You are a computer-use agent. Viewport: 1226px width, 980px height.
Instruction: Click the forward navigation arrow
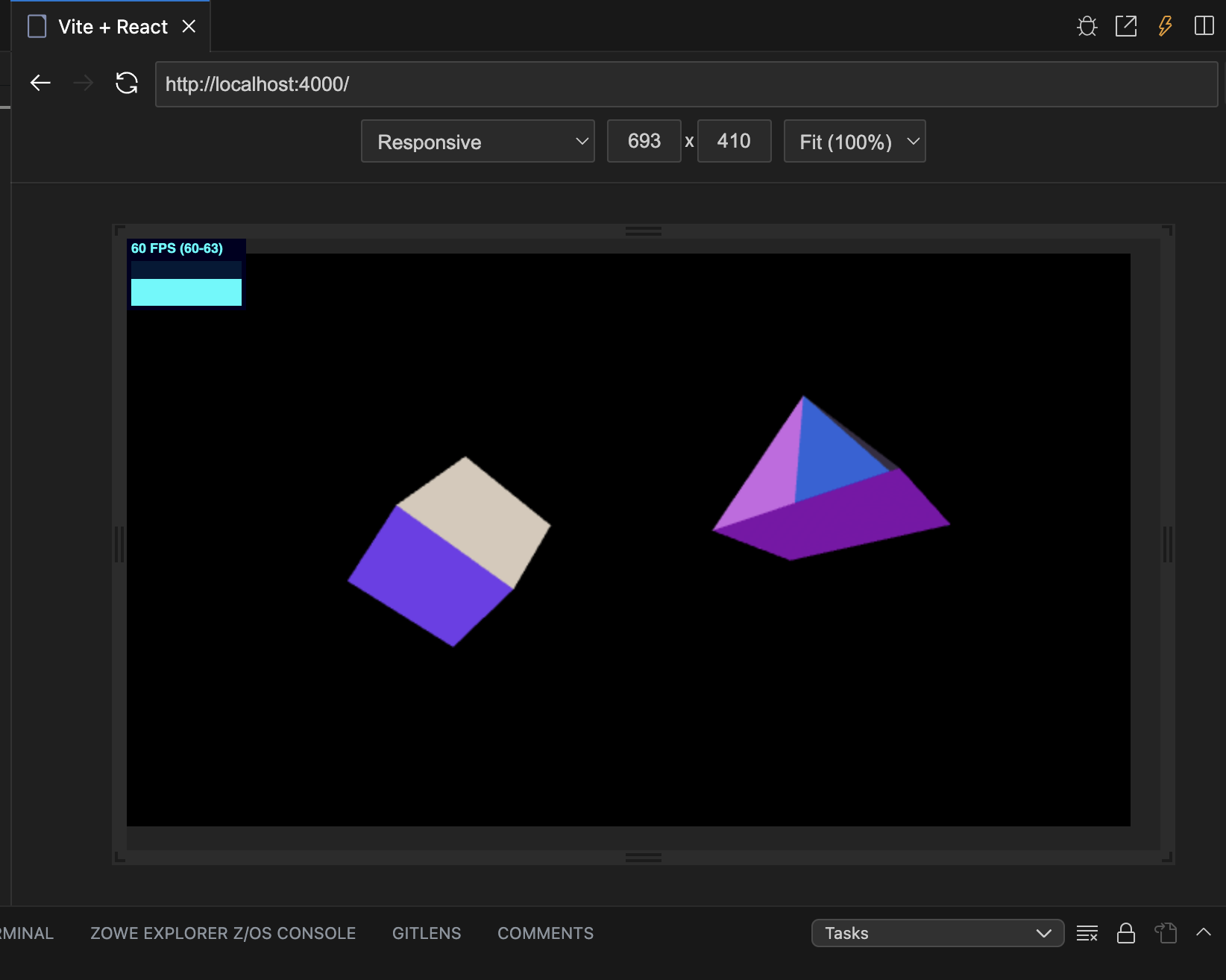point(84,83)
